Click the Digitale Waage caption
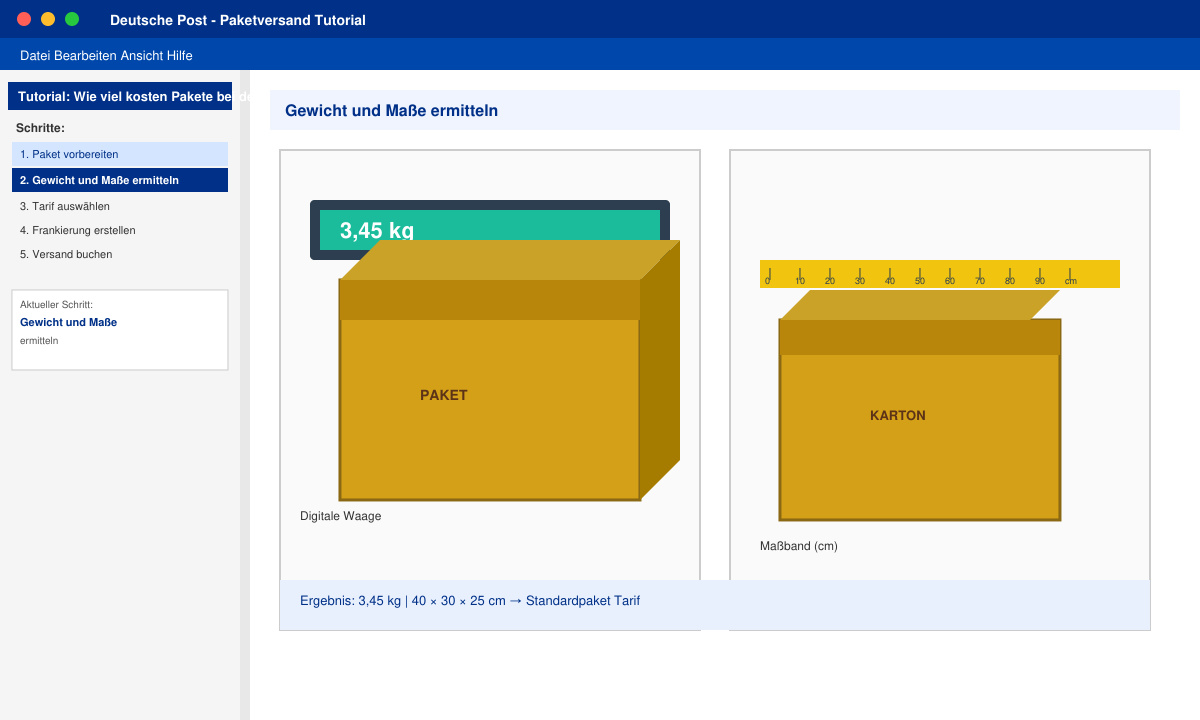The width and height of the screenshot is (1200, 720). [340, 516]
